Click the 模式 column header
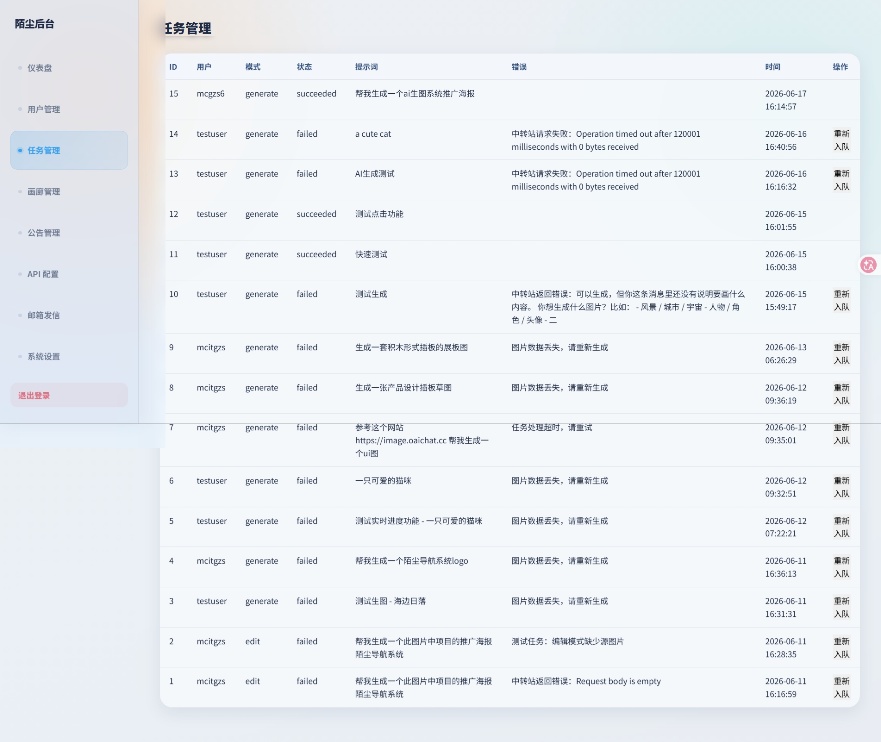881x742 pixels. [x=253, y=67]
